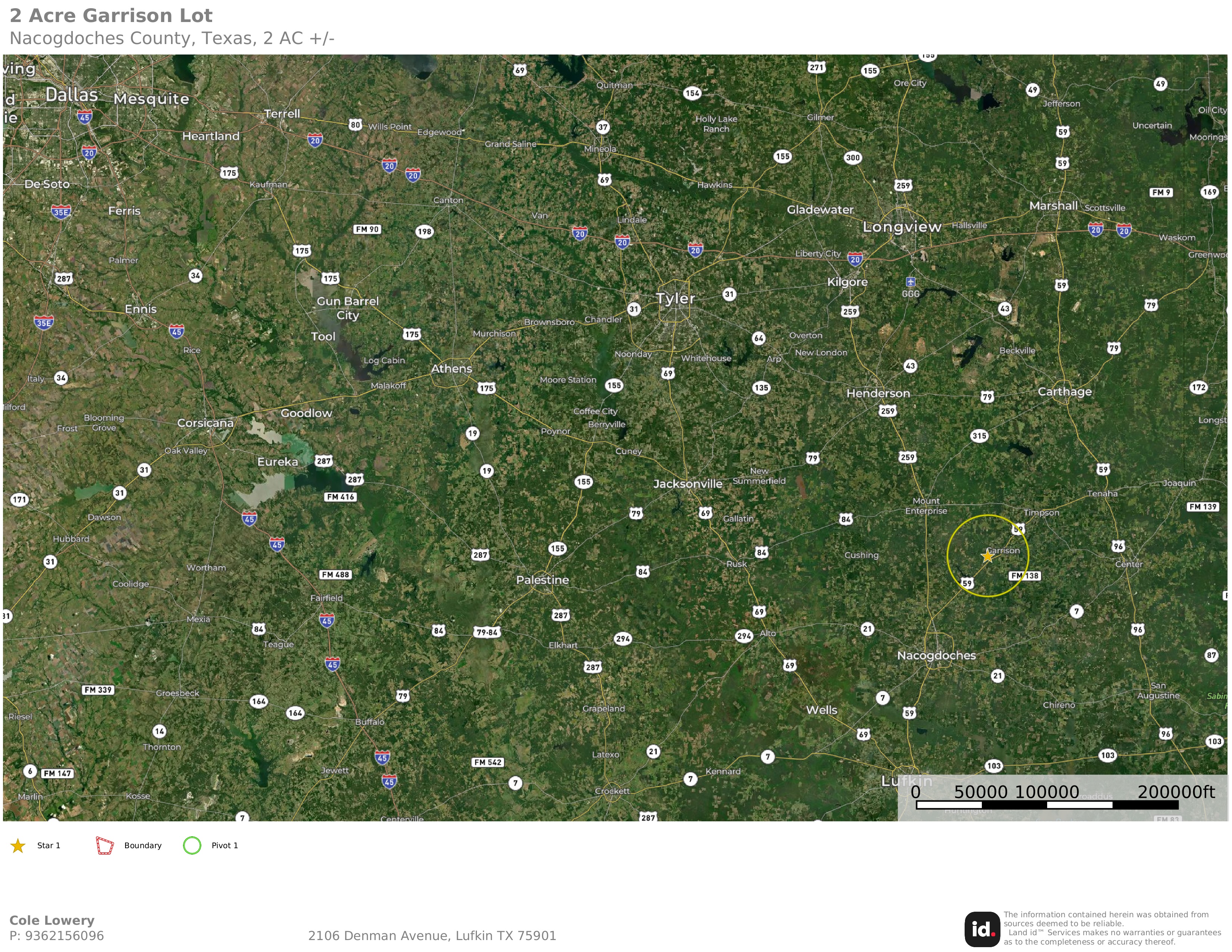
Task: Click the Land id logo
Action: coord(982,929)
